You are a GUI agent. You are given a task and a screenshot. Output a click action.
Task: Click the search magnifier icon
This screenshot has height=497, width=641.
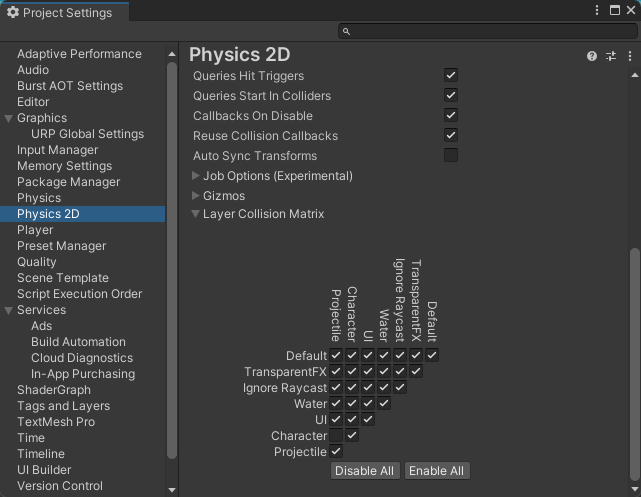click(346, 31)
